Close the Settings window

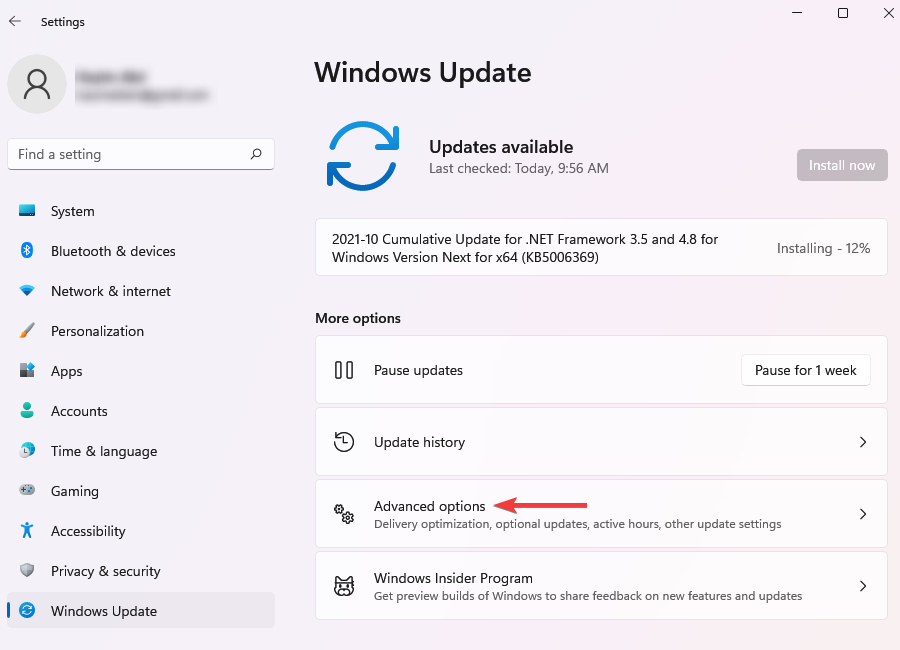pyautogui.click(x=889, y=13)
